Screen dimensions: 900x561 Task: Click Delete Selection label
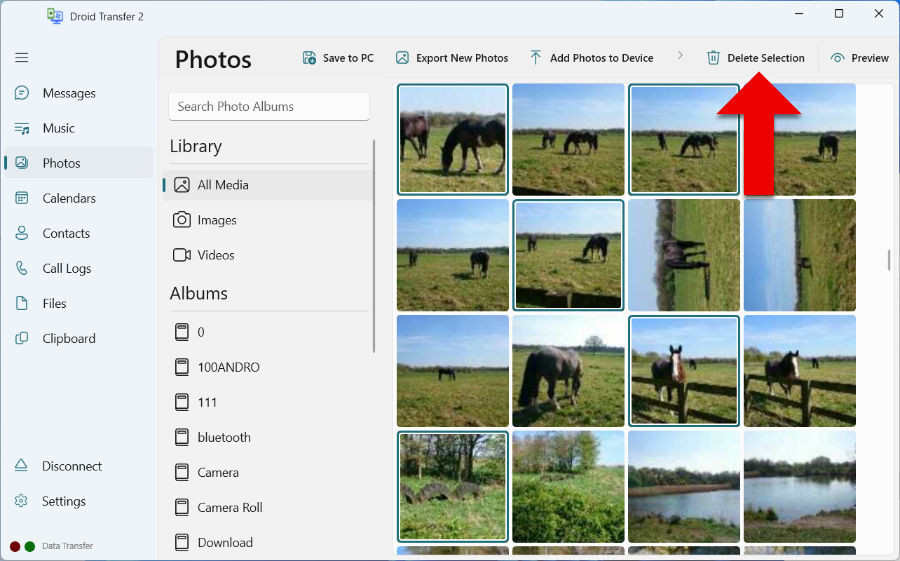(x=766, y=58)
